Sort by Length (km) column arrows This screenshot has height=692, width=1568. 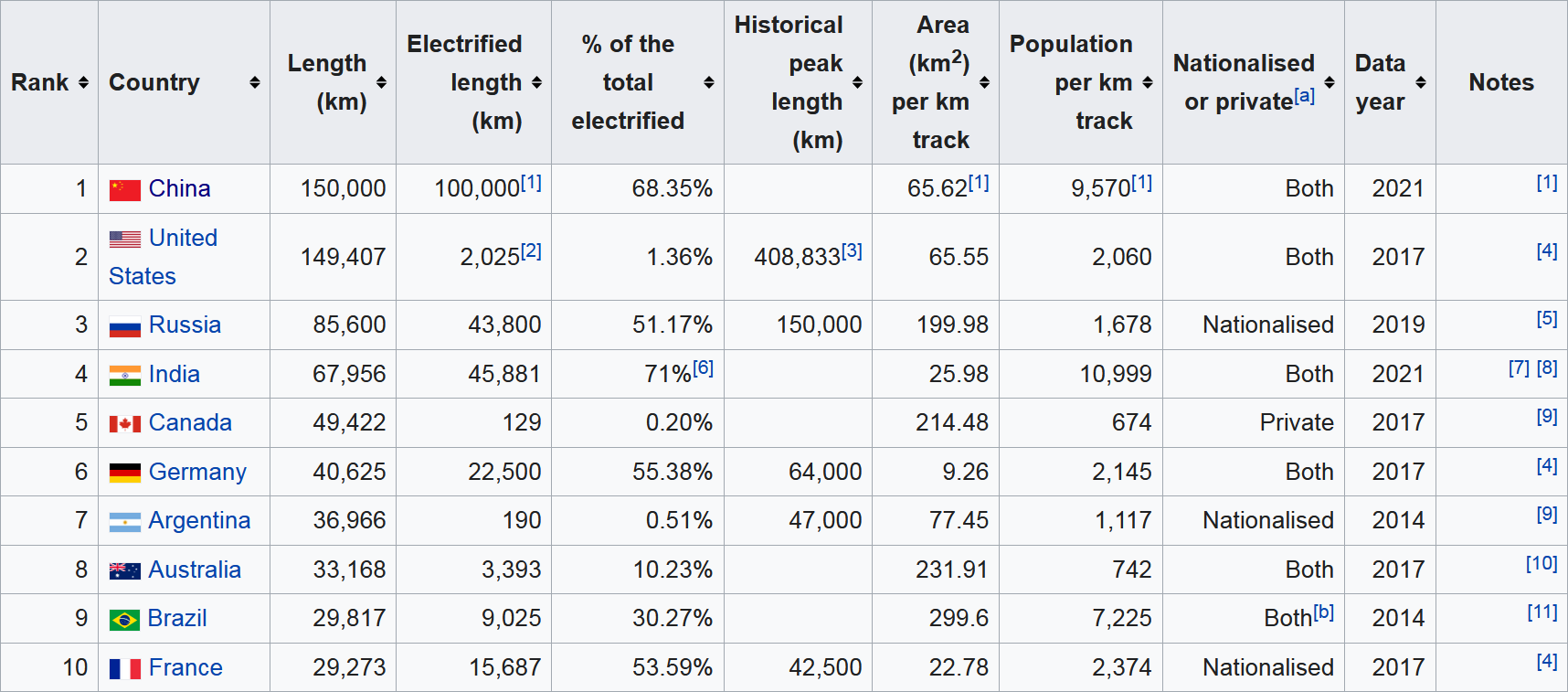click(381, 82)
